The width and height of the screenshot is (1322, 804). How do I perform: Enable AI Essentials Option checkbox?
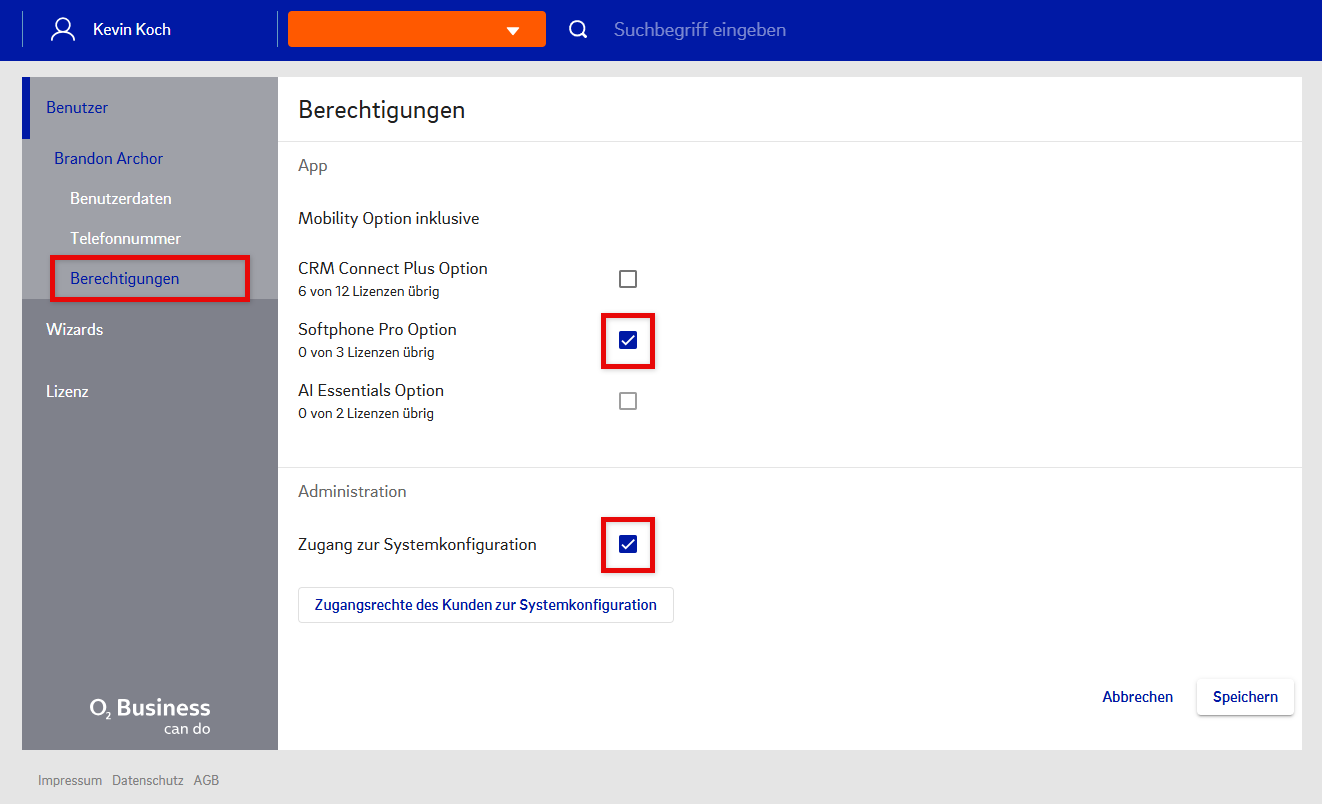tap(628, 401)
